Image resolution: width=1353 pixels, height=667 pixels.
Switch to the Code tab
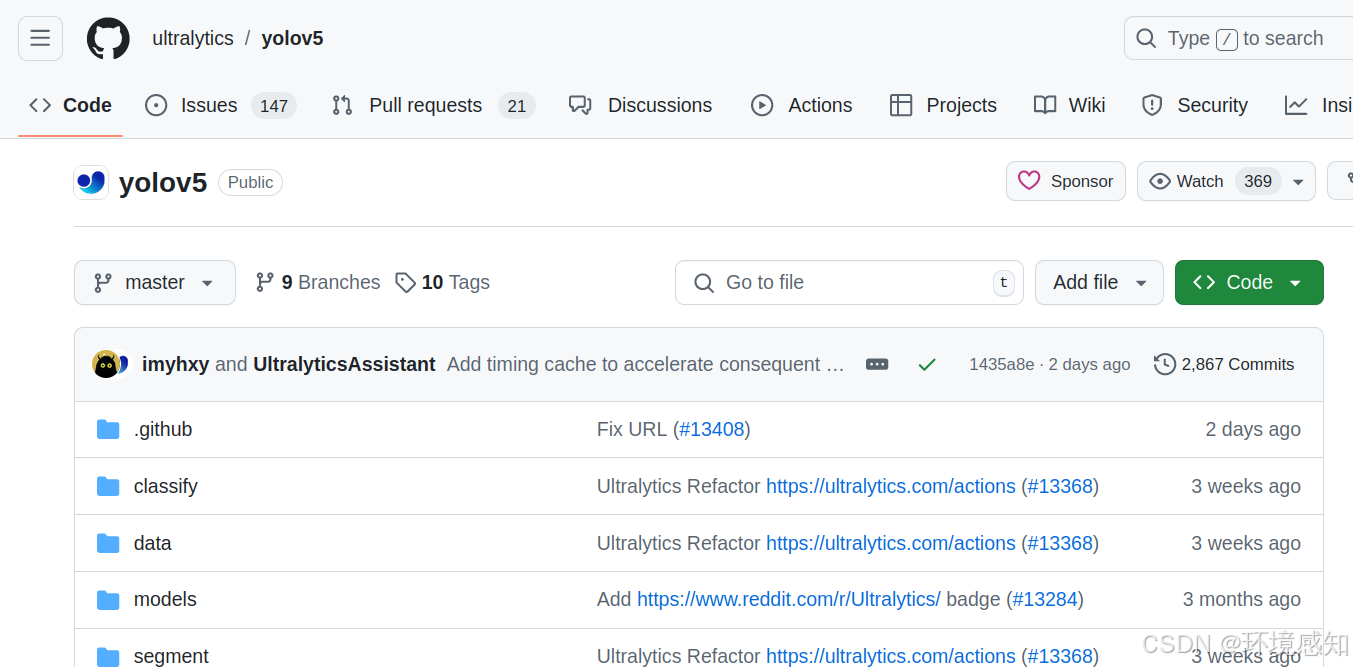pyautogui.click(x=70, y=105)
